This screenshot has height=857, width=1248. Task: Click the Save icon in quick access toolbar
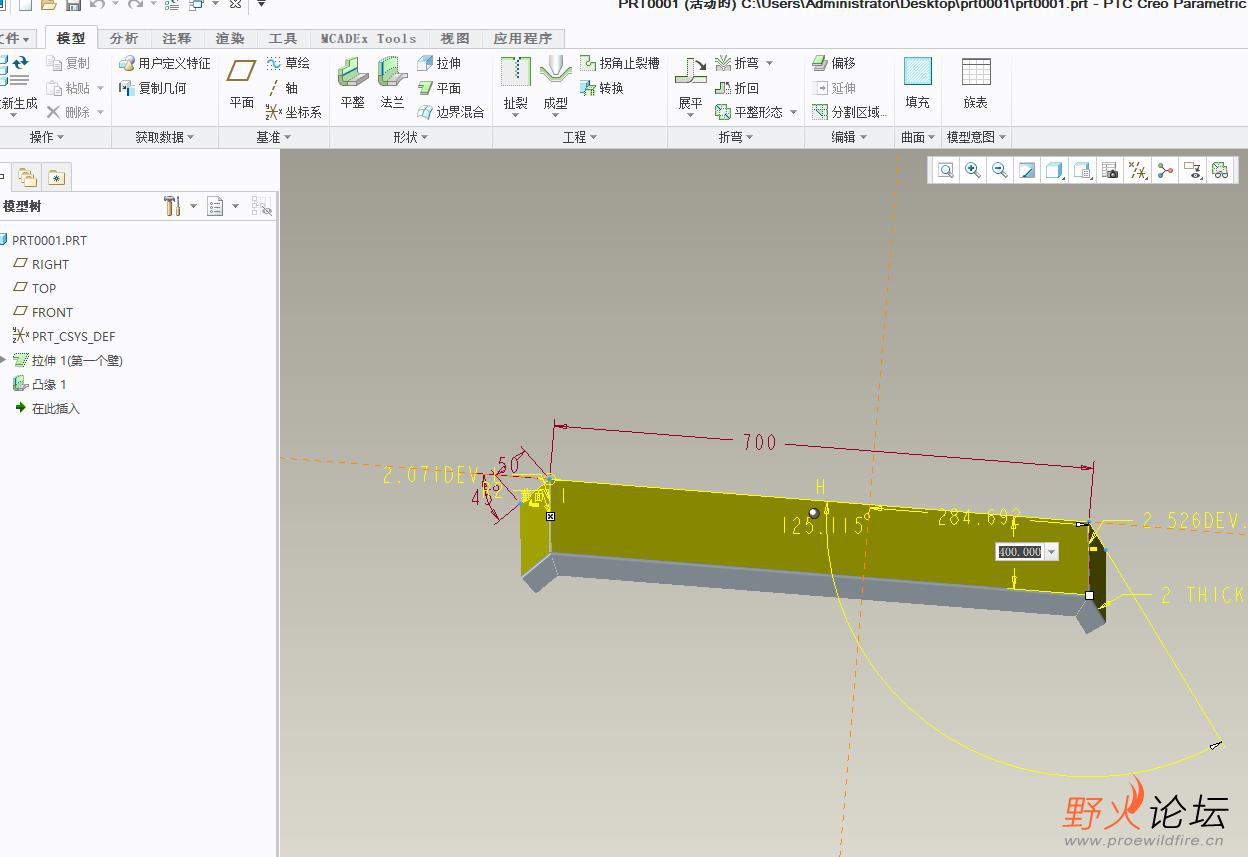74,5
